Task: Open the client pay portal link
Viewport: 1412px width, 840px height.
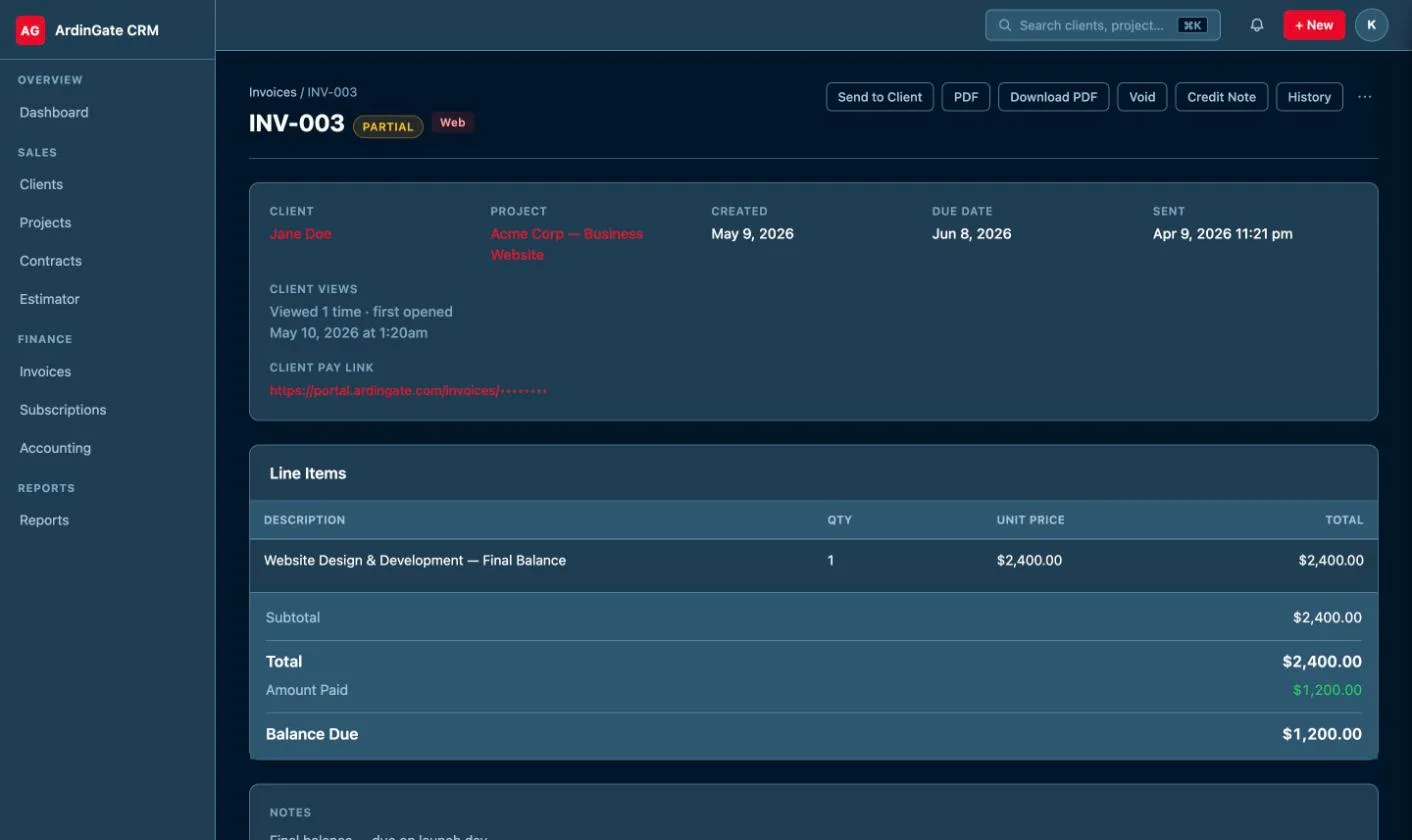Action: 408,390
